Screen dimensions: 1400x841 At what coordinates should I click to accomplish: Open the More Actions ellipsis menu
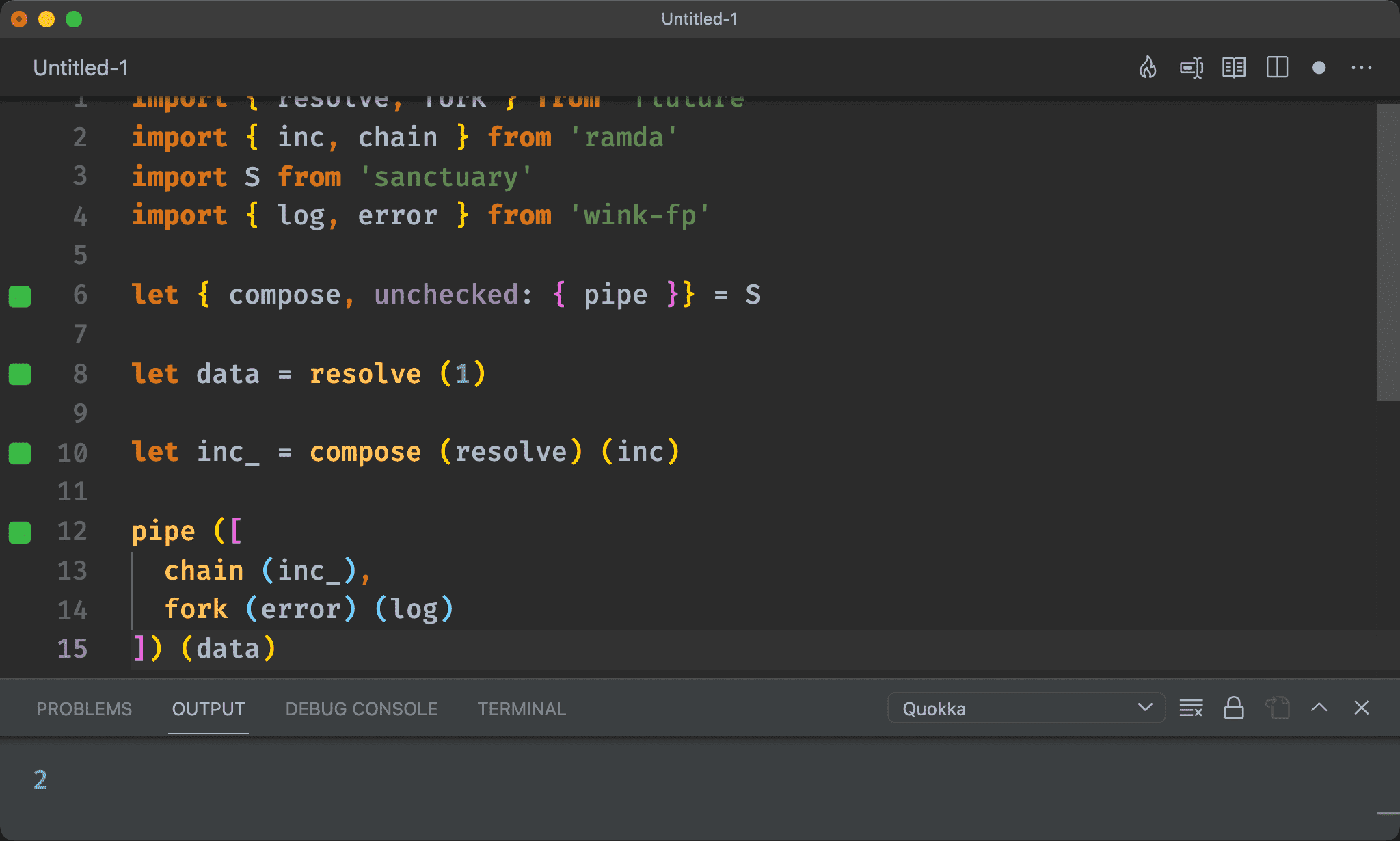click(x=1361, y=67)
